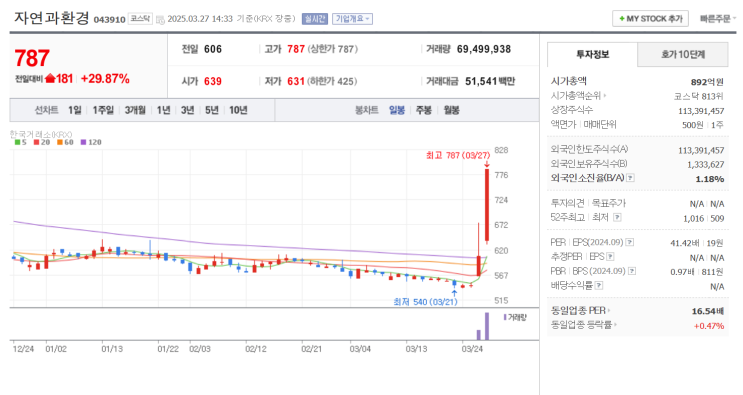Click the help icon beside 52주최고 최저
The height and width of the screenshot is (395, 743).
click(617, 217)
